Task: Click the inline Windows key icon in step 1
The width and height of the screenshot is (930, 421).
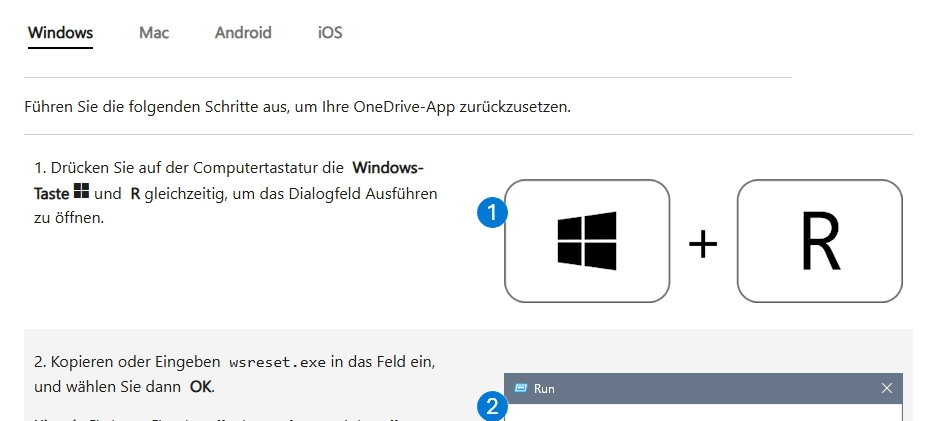Action: tap(81, 191)
